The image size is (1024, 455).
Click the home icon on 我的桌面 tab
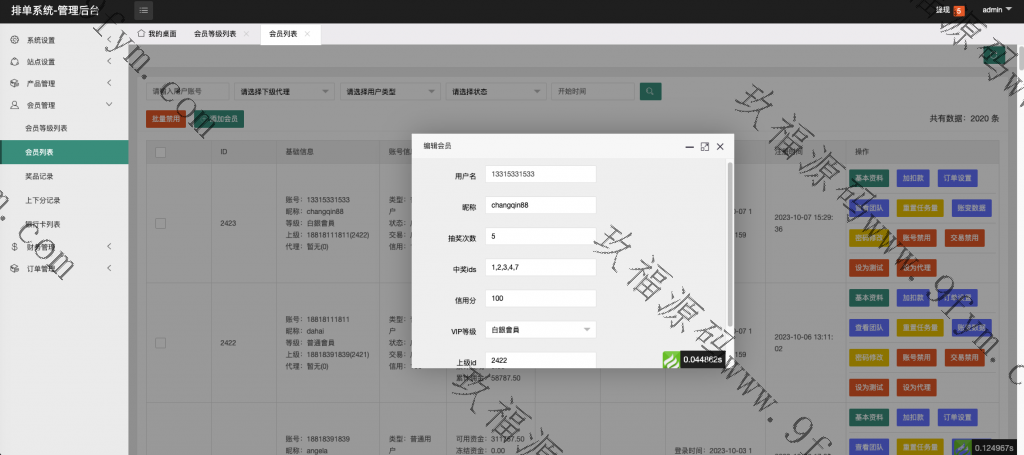click(x=141, y=33)
